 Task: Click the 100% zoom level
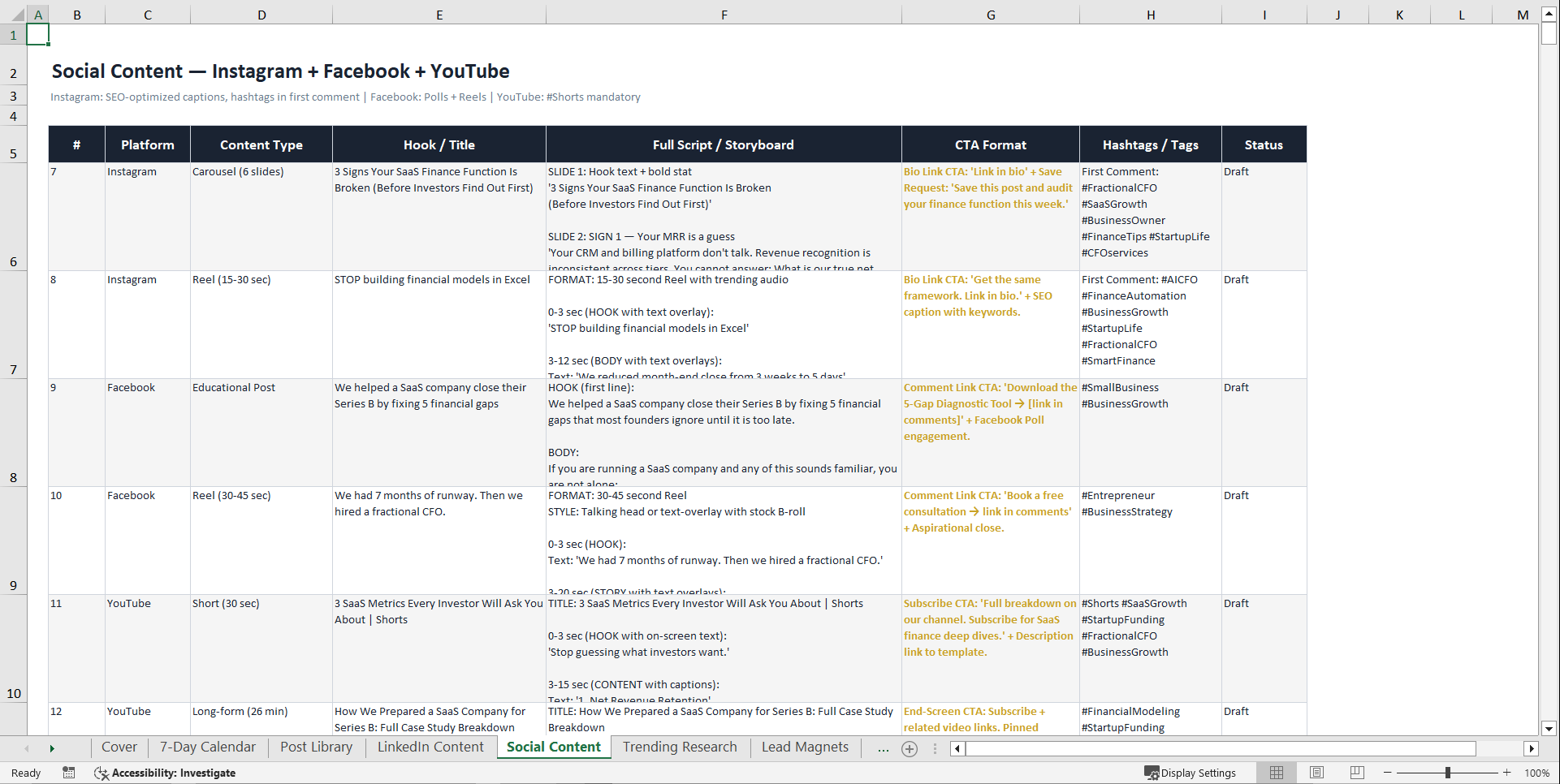pos(1536,773)
